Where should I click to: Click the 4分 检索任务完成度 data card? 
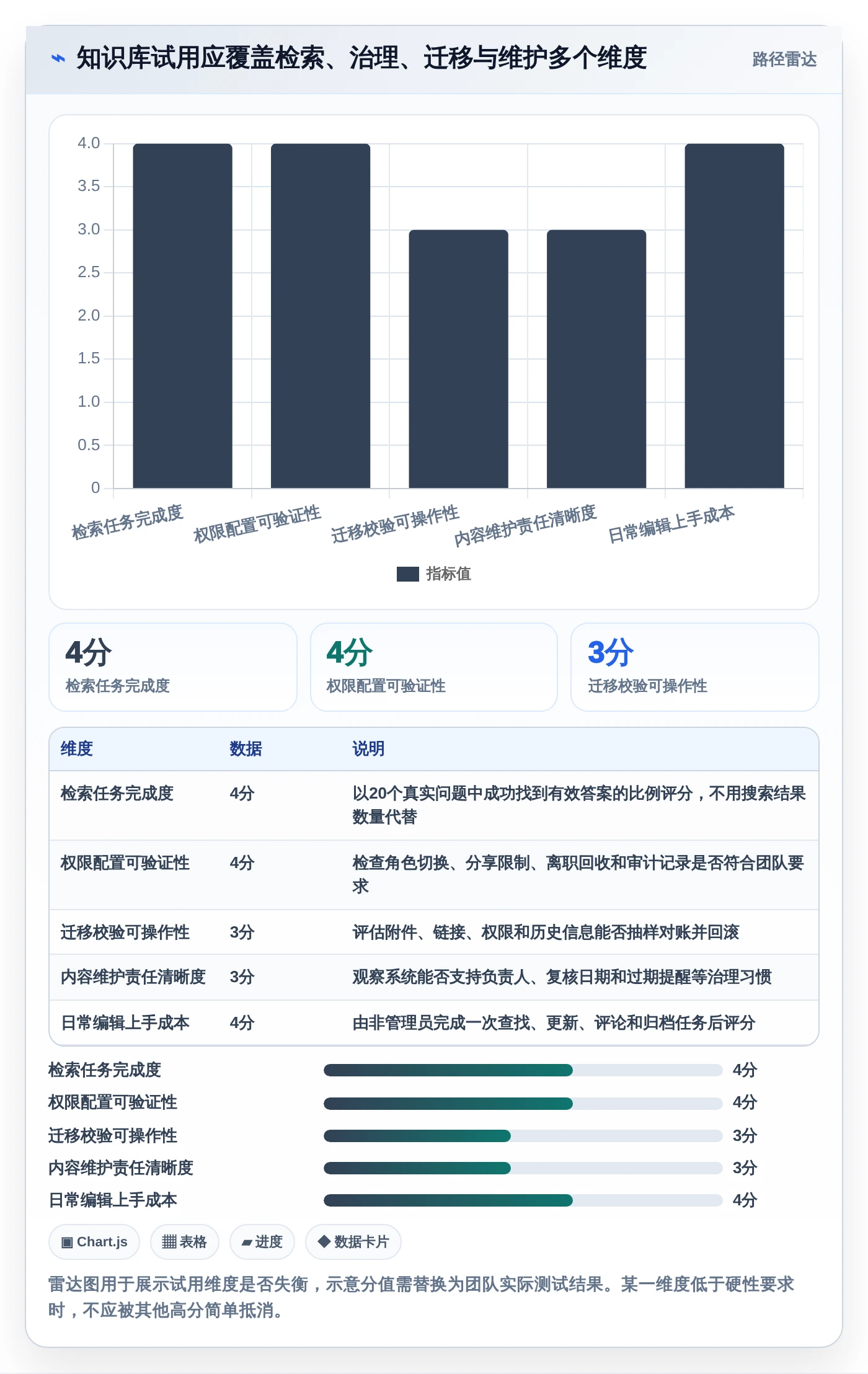173,667
